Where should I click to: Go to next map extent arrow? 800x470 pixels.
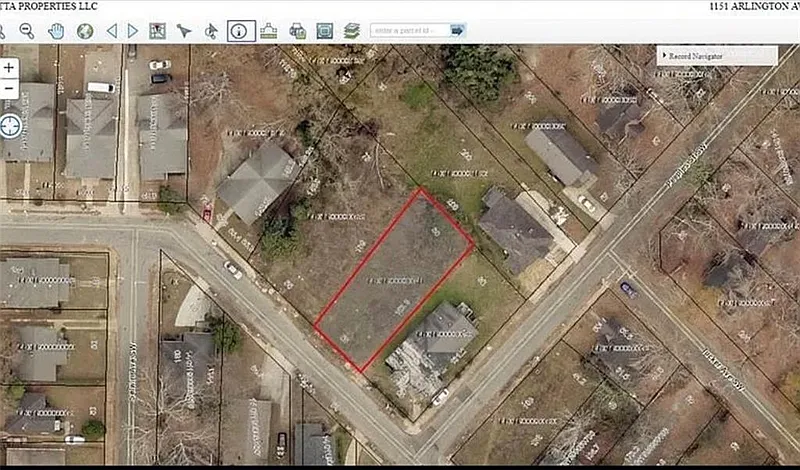[133, 31]
